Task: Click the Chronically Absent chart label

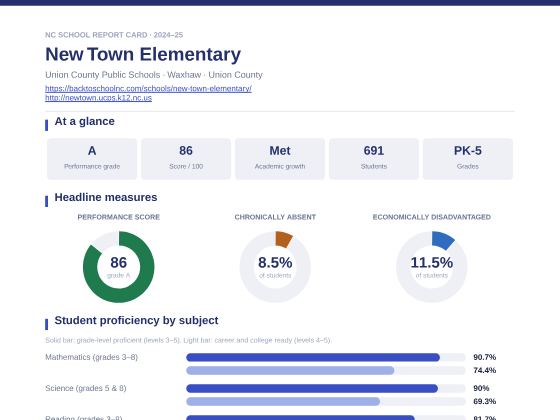Action: point(275,217)
